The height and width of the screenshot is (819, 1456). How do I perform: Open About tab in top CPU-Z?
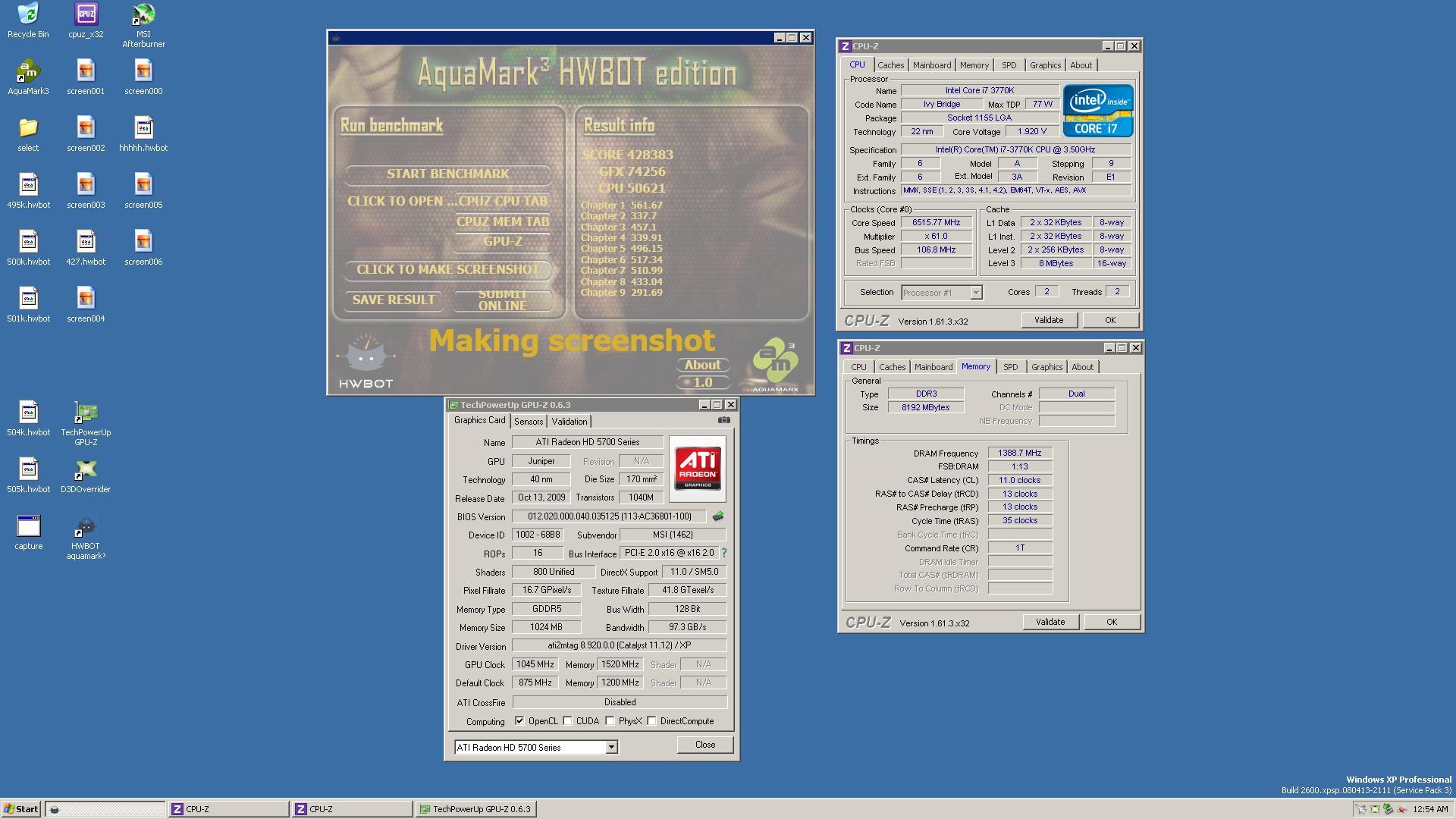[x=1081, y=65]
